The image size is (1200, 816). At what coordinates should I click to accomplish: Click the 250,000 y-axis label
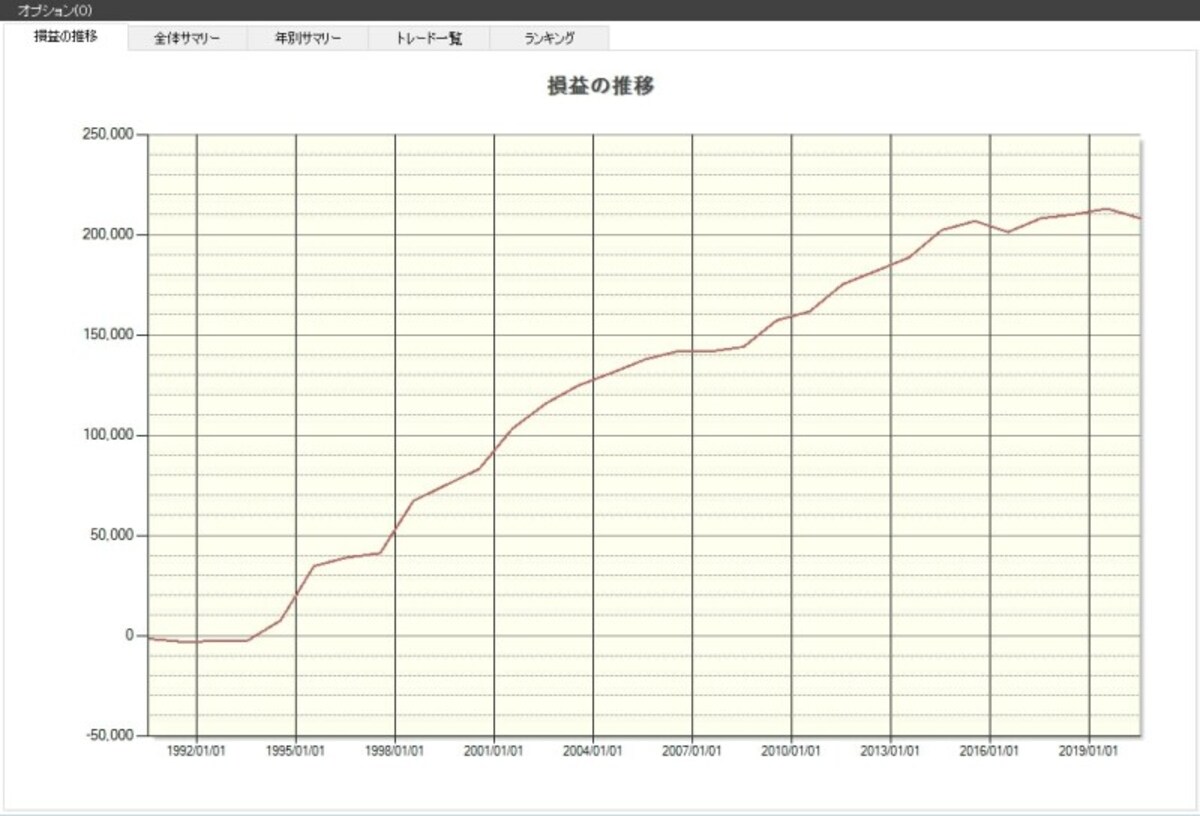point(107,134)
